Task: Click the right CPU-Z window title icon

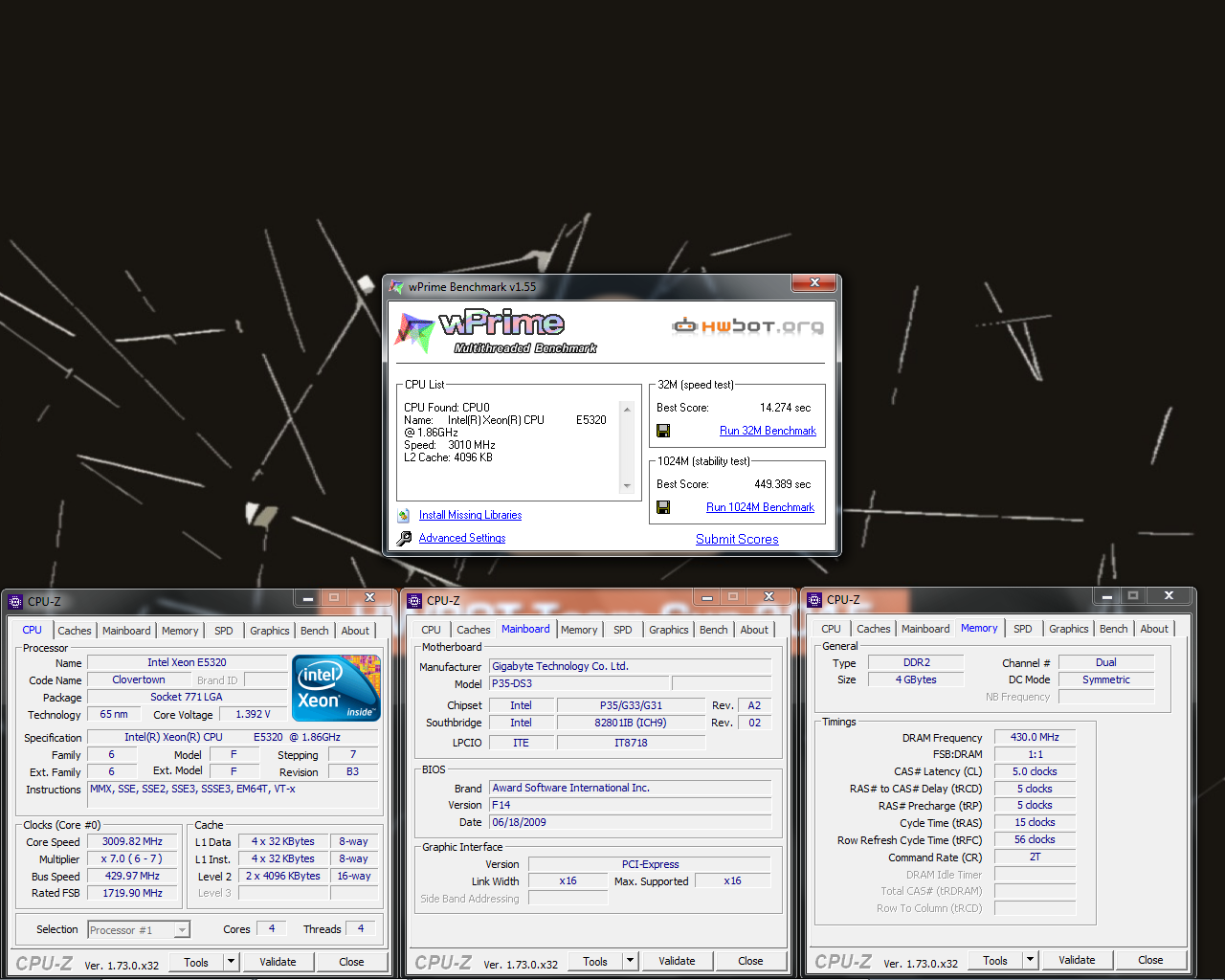Action: click(x=814, y=600)
